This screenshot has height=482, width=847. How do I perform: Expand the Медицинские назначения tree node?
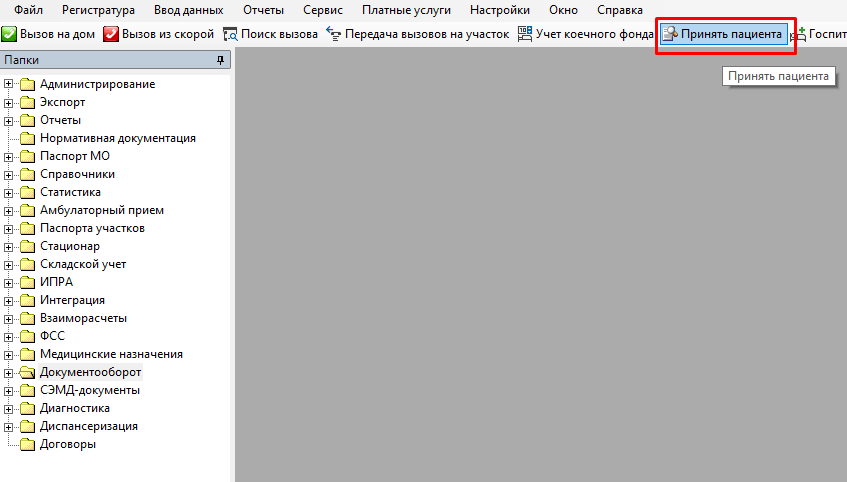pos(8,355)
